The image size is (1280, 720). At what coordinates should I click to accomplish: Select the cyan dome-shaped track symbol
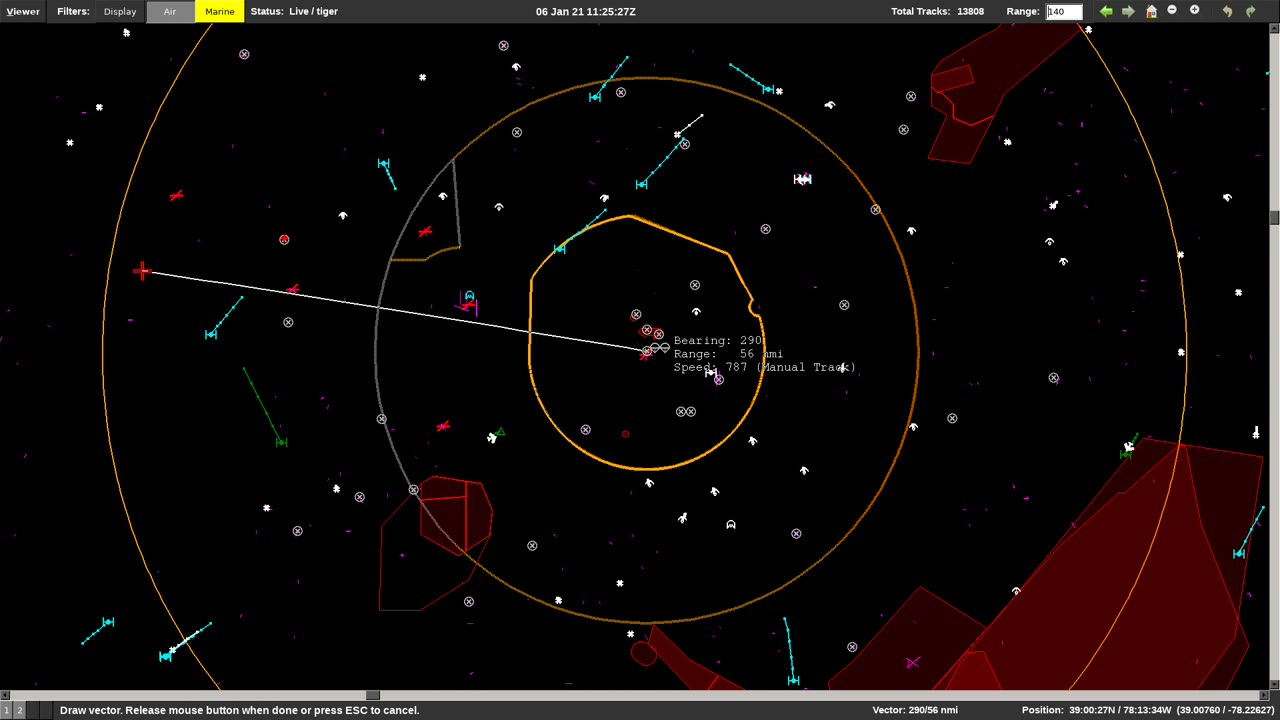469,296
